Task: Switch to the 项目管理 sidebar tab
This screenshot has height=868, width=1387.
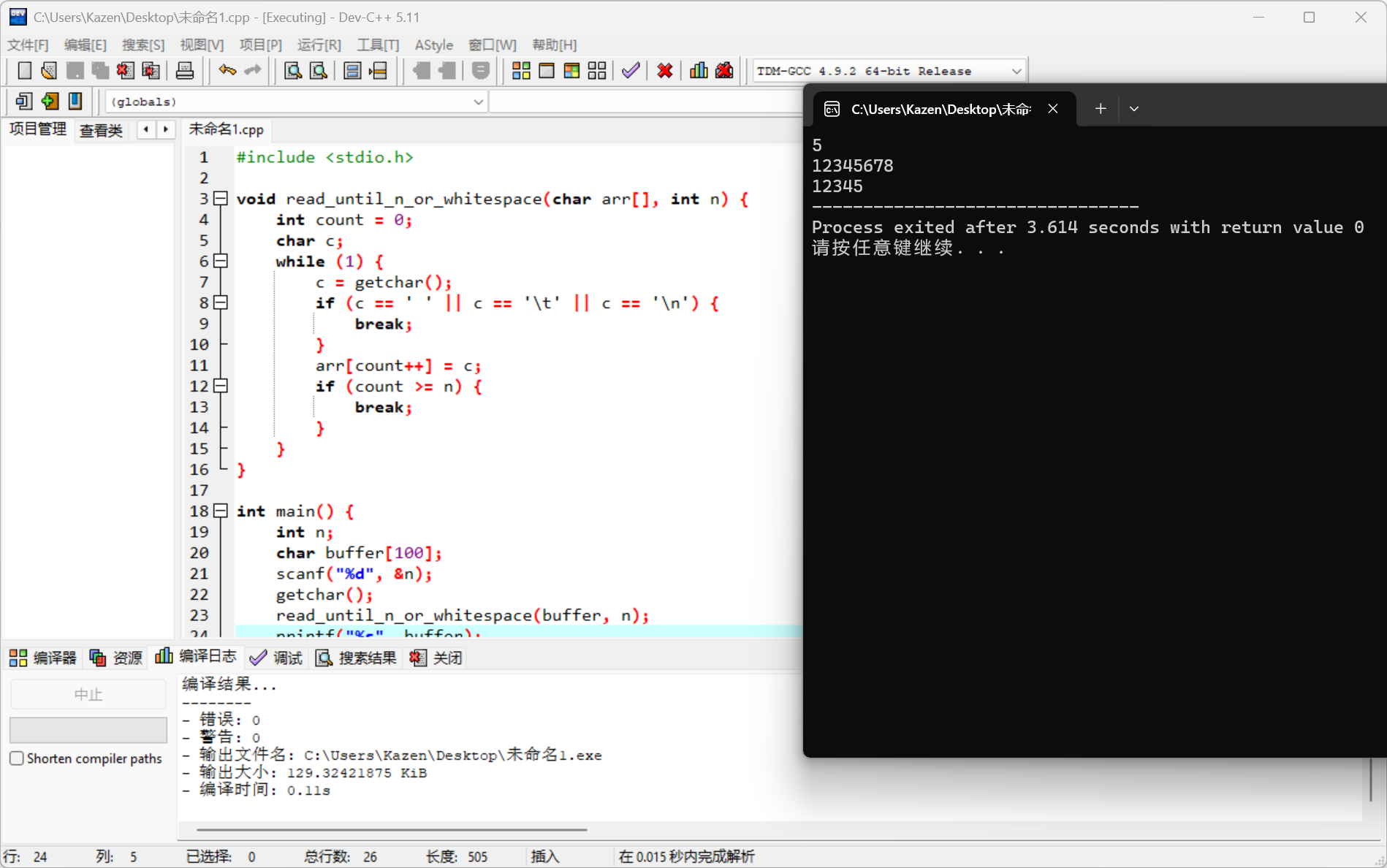Action: (x=38, y=129)
